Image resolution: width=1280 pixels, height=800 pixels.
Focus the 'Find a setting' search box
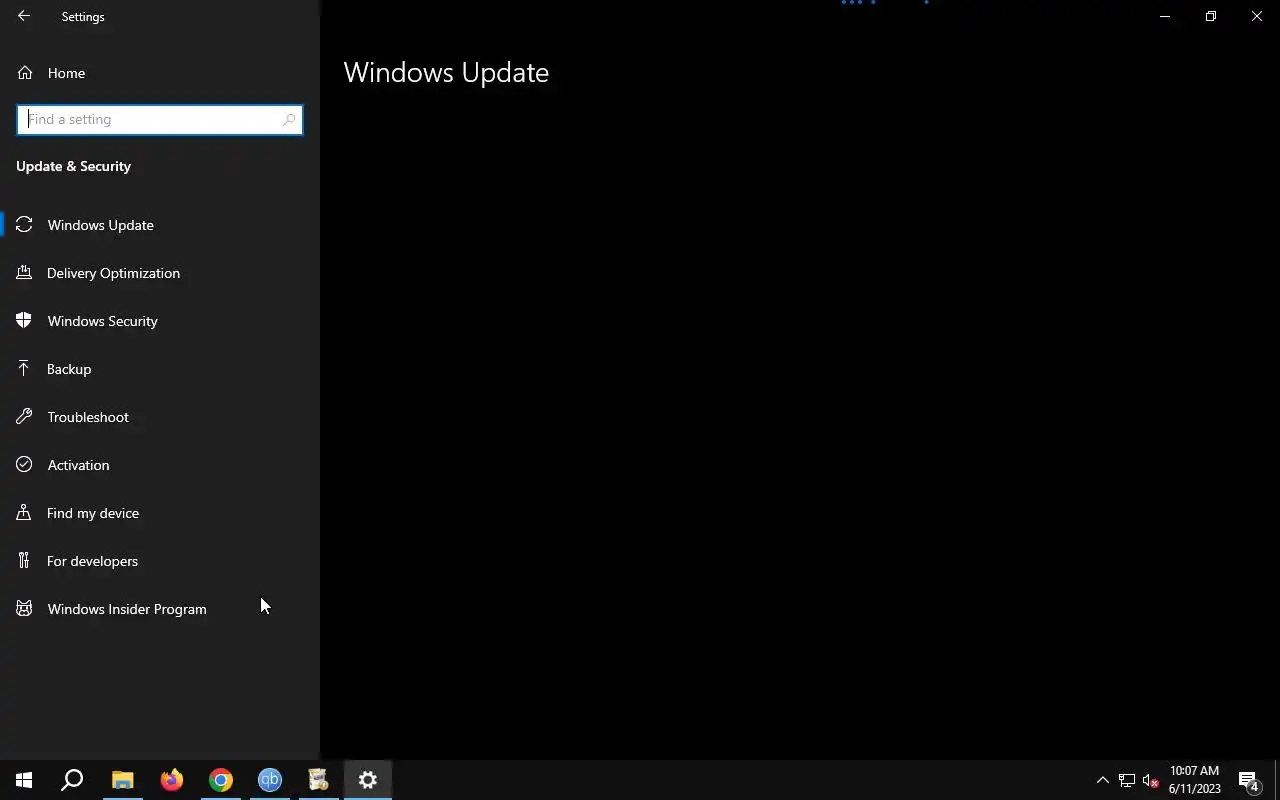[x=160, y=119]
